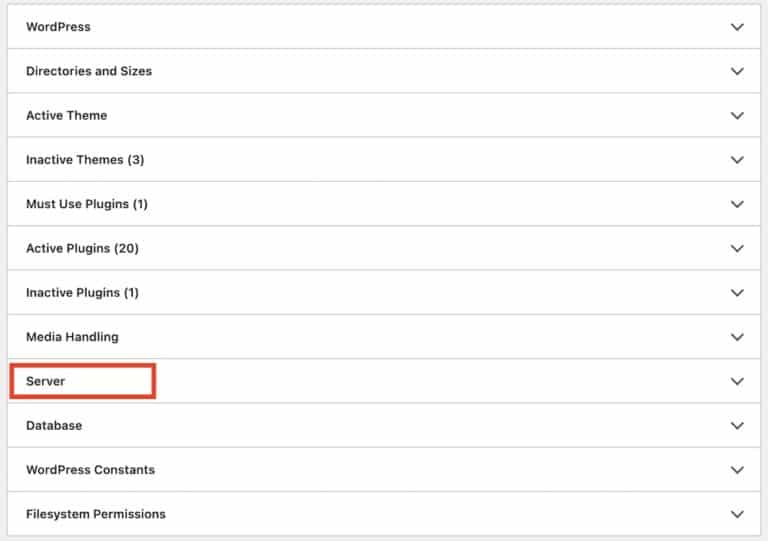The height and width of the screenshot is (541, 768).
Task: Expand the Server section chevron
Action: pyautogui.click(x=737, y=381)
